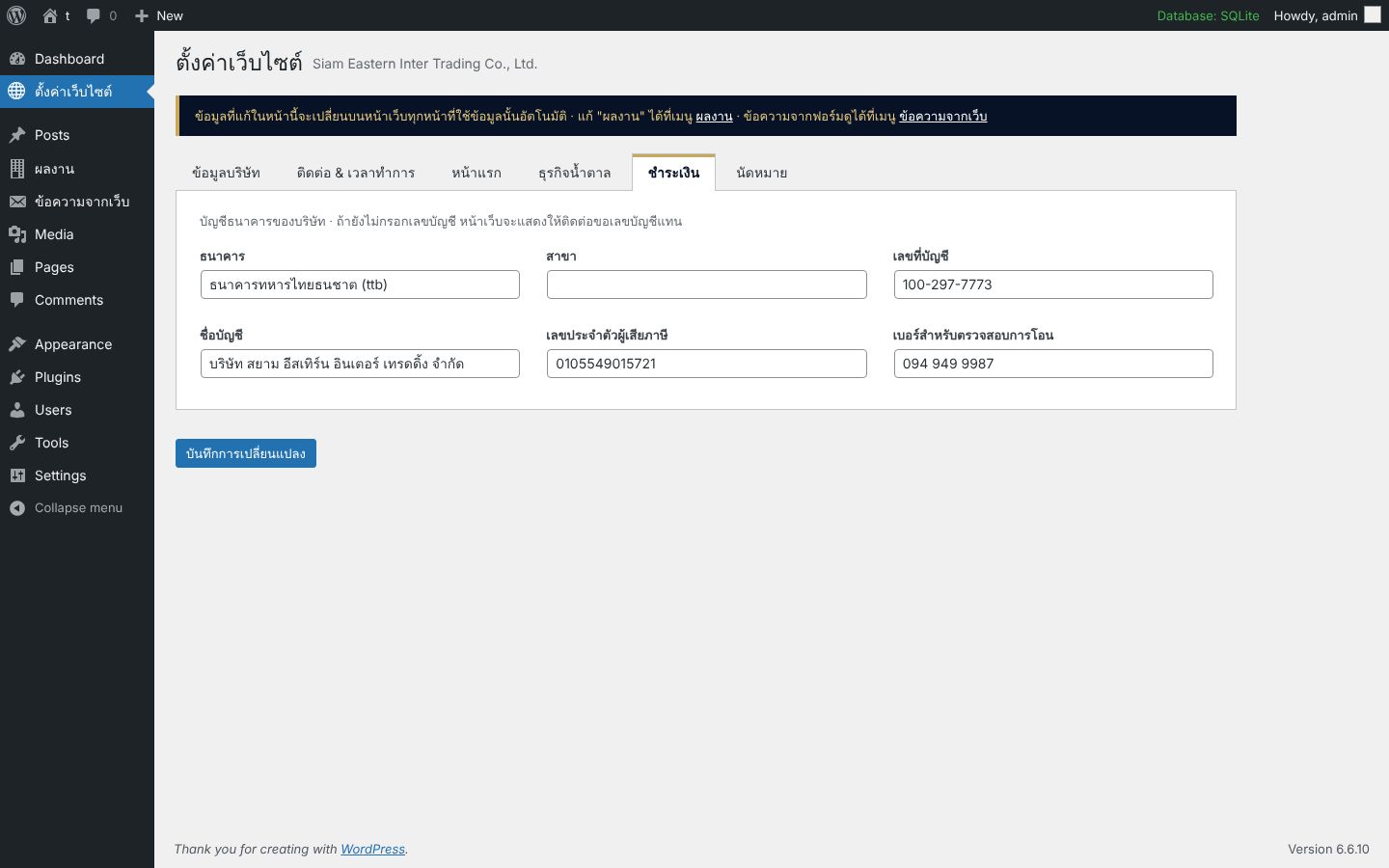Open Dashboard from sidebar icon
Image resolution: width=1389 pixels, height=868 pixels.
16,59
